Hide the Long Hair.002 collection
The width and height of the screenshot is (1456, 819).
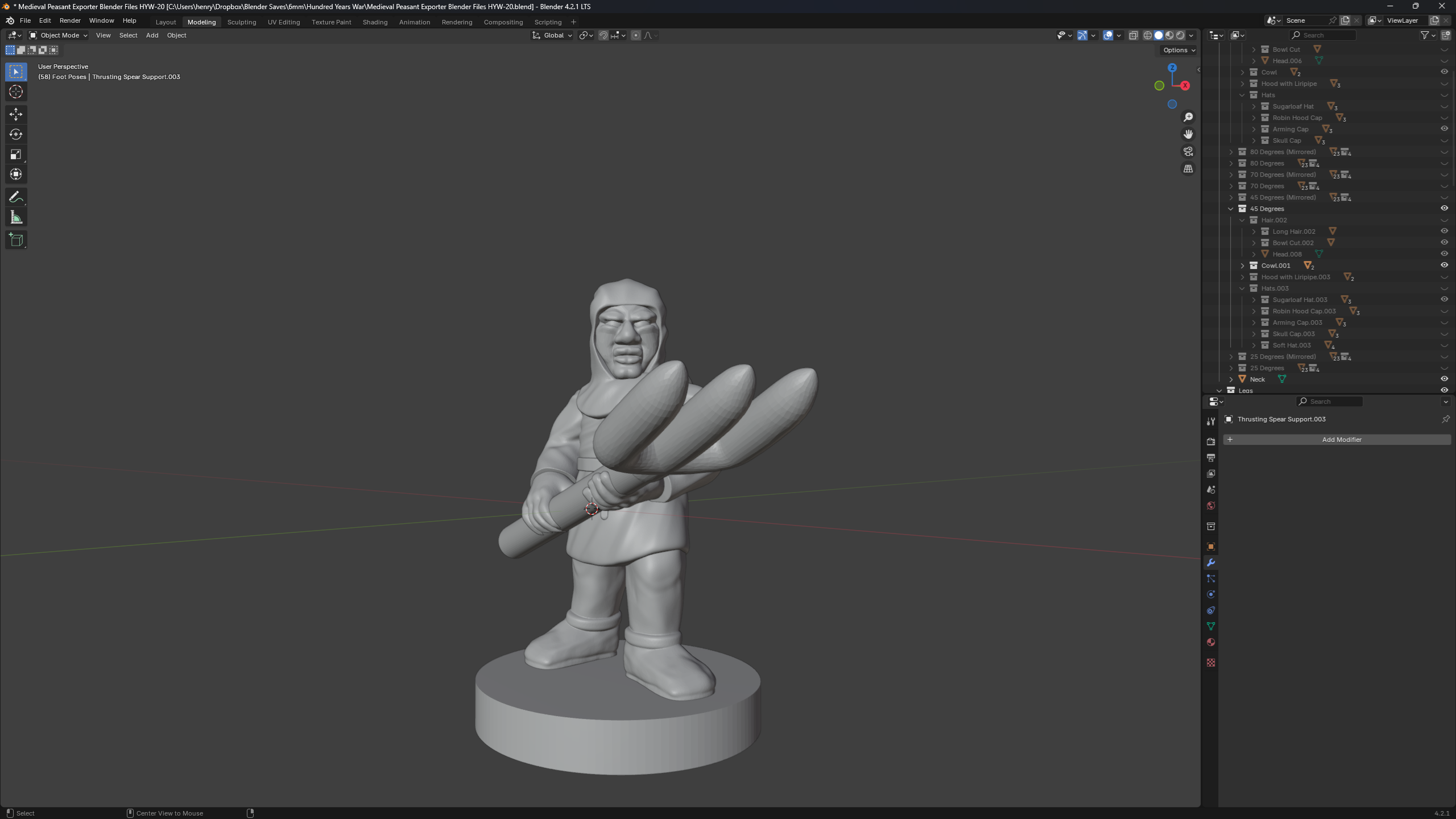click(1444, 231)
